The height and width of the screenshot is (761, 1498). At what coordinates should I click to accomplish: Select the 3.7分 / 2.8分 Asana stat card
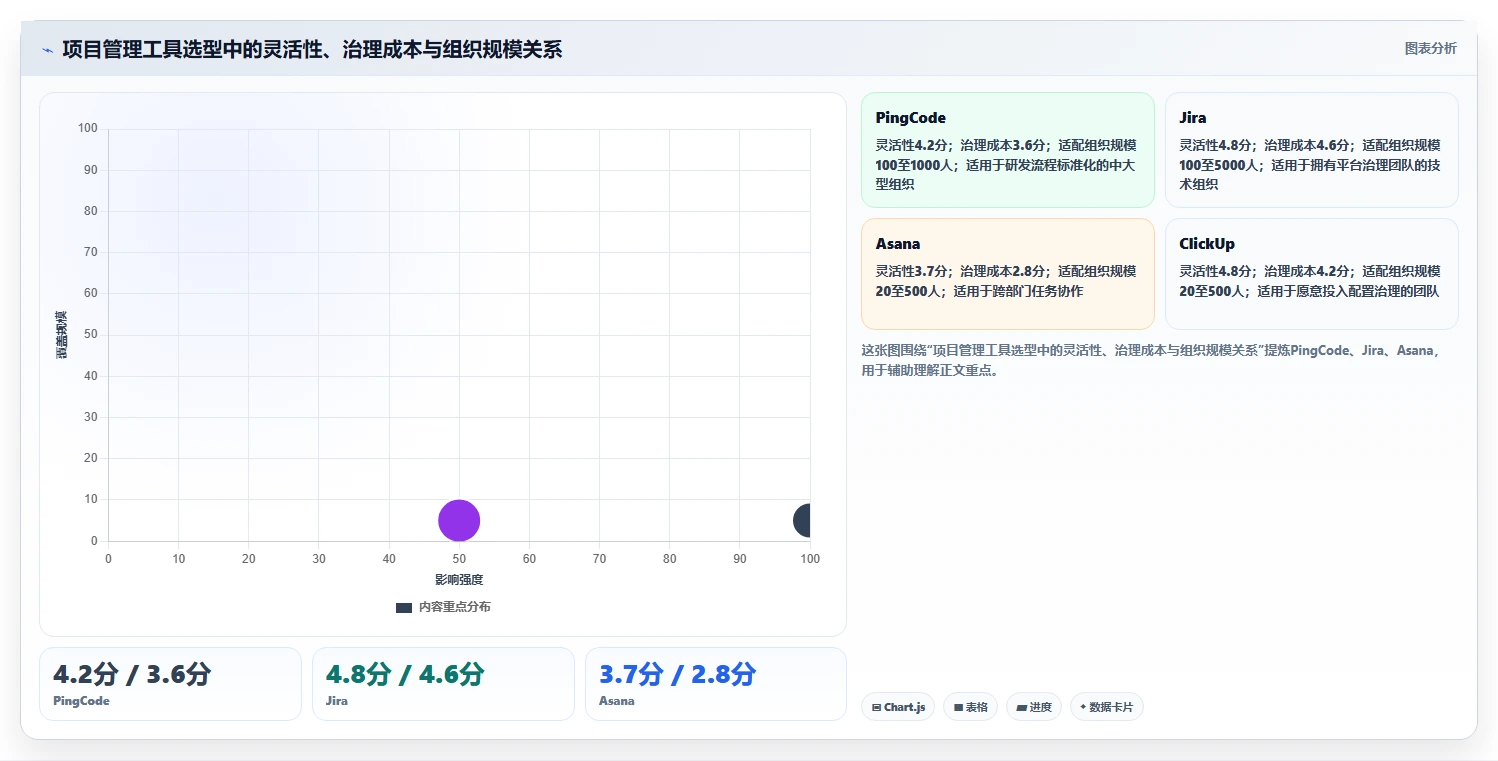[716, 684]
